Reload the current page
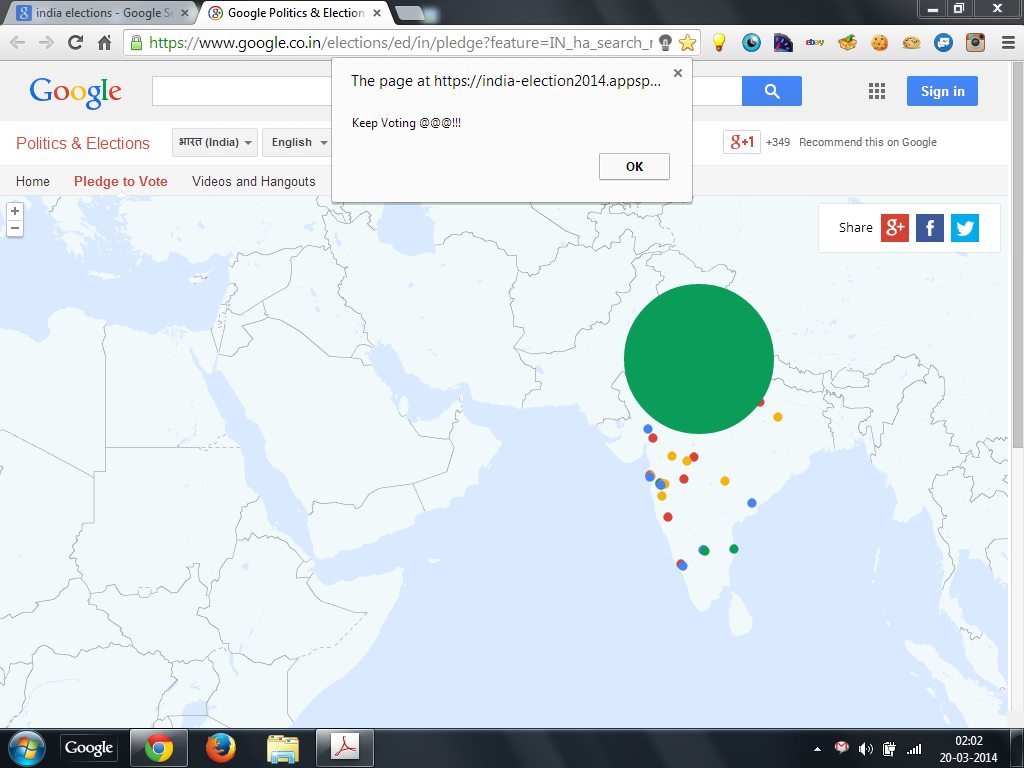 click(x=76, y=43)
